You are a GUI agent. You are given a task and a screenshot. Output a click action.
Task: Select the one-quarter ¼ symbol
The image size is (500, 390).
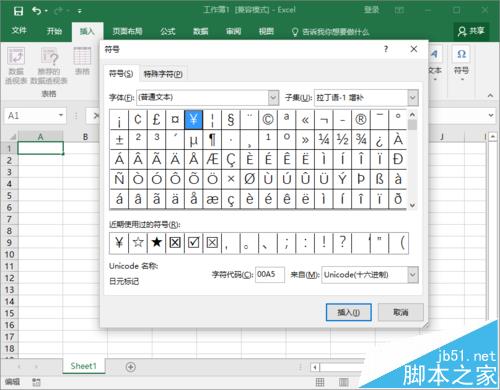(324, 140)
